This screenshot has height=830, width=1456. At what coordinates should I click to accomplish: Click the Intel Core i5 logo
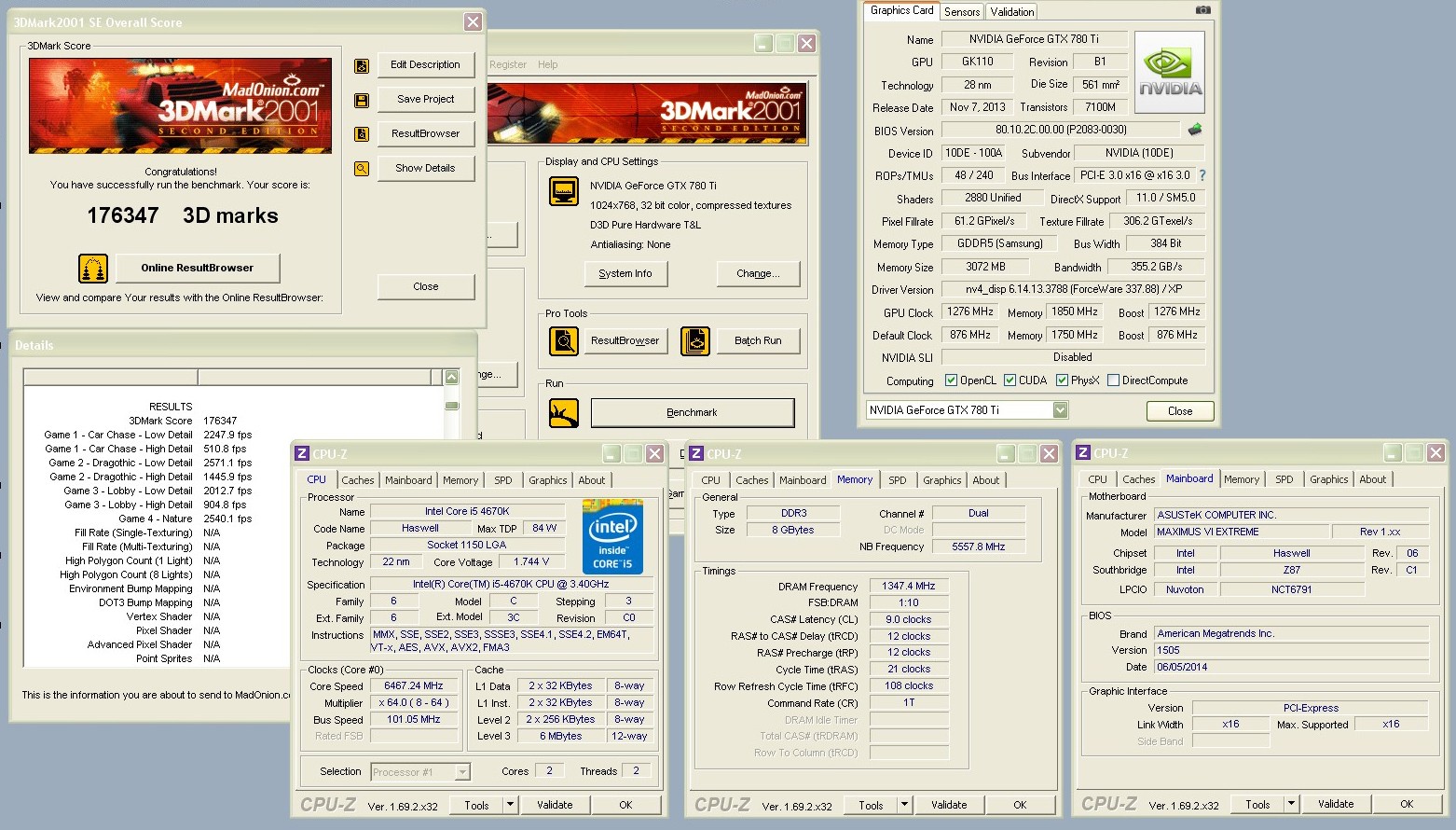pyautogui.click(x=612, y=537)
